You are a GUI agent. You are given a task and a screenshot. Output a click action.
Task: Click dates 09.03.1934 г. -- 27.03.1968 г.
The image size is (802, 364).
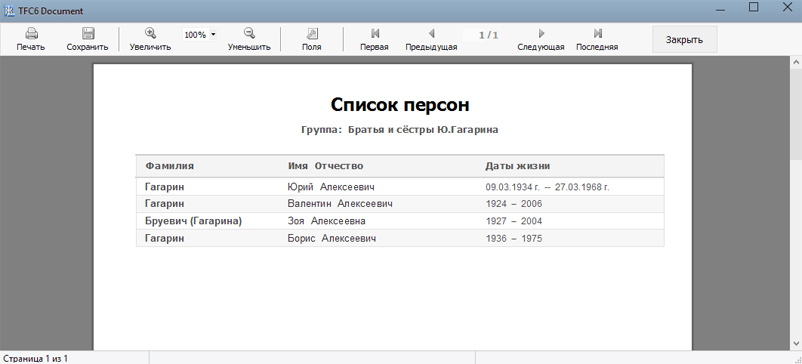click(x=547, y=187)
